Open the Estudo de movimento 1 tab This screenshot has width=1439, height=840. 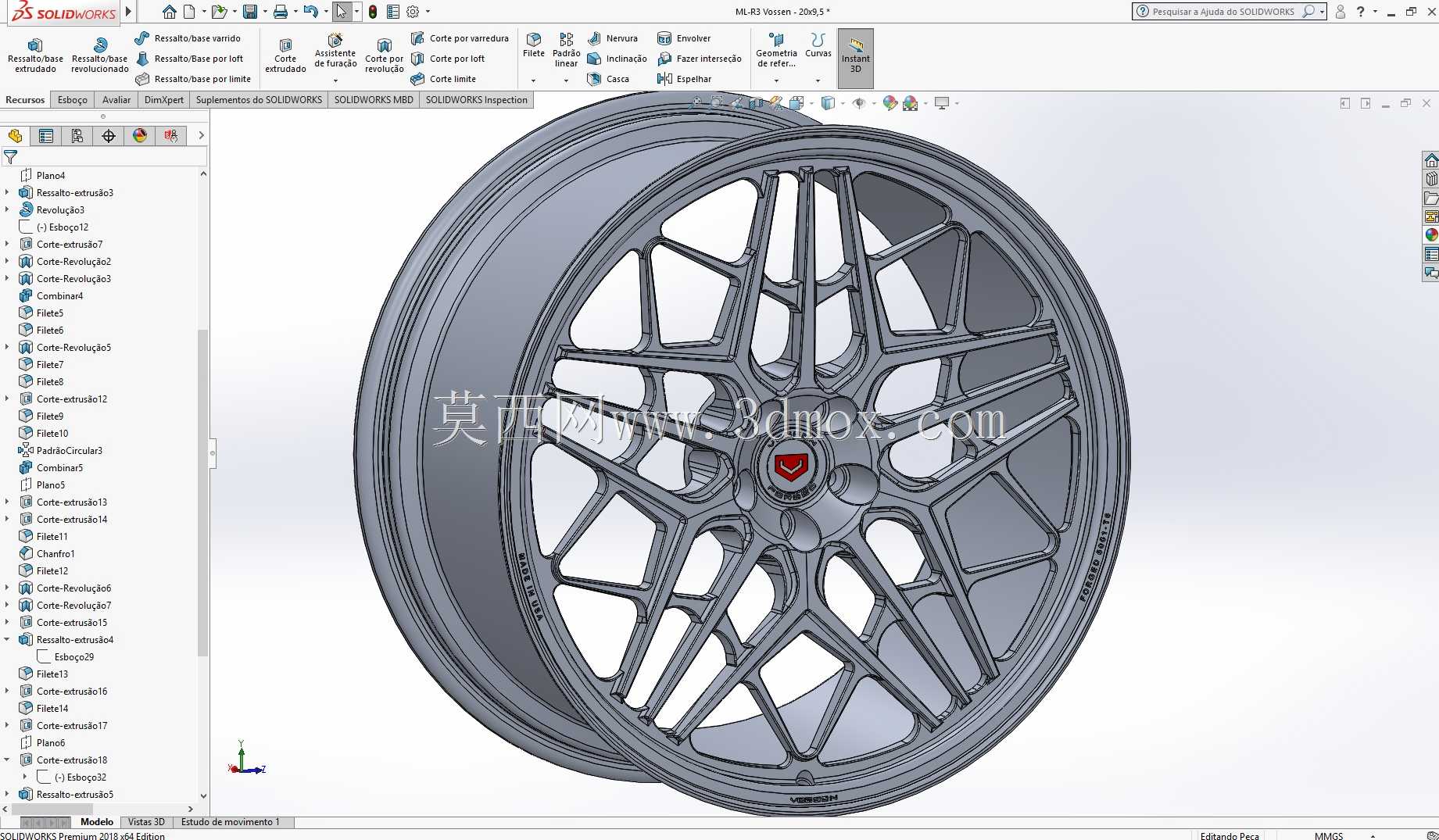point(230,822)
